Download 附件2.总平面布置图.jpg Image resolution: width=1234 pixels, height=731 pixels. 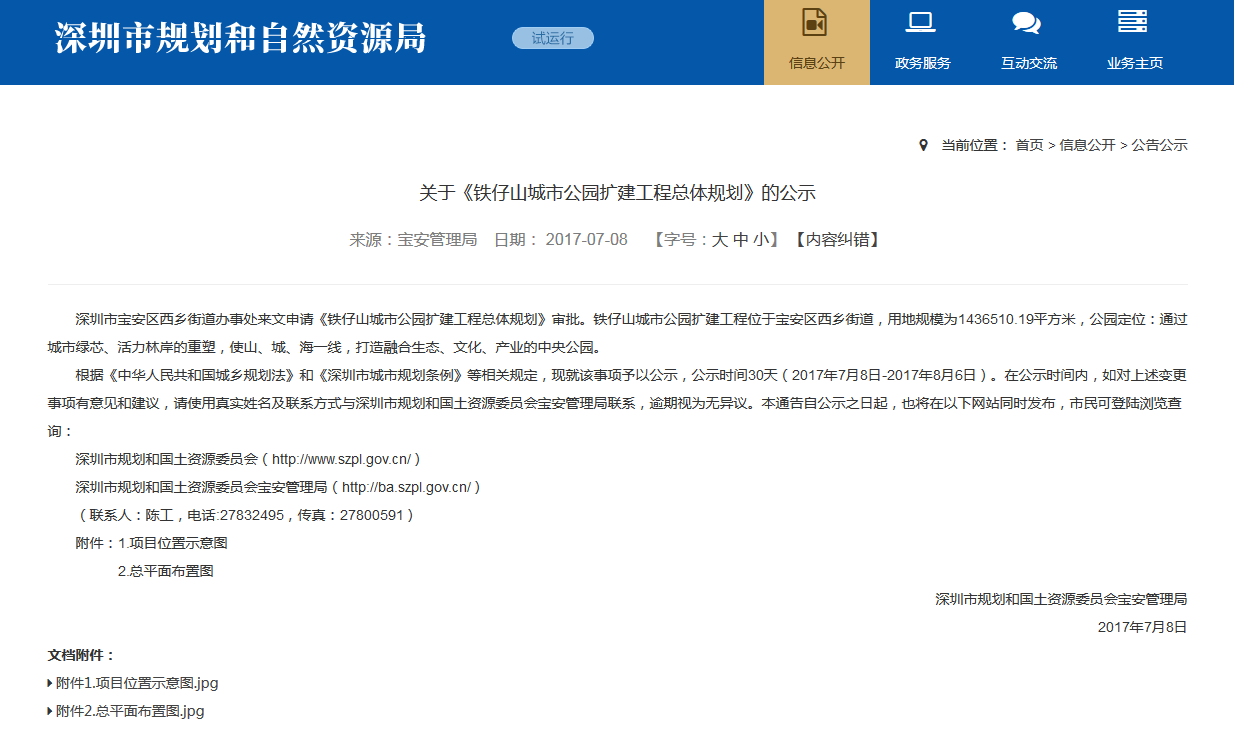(130, 711)
